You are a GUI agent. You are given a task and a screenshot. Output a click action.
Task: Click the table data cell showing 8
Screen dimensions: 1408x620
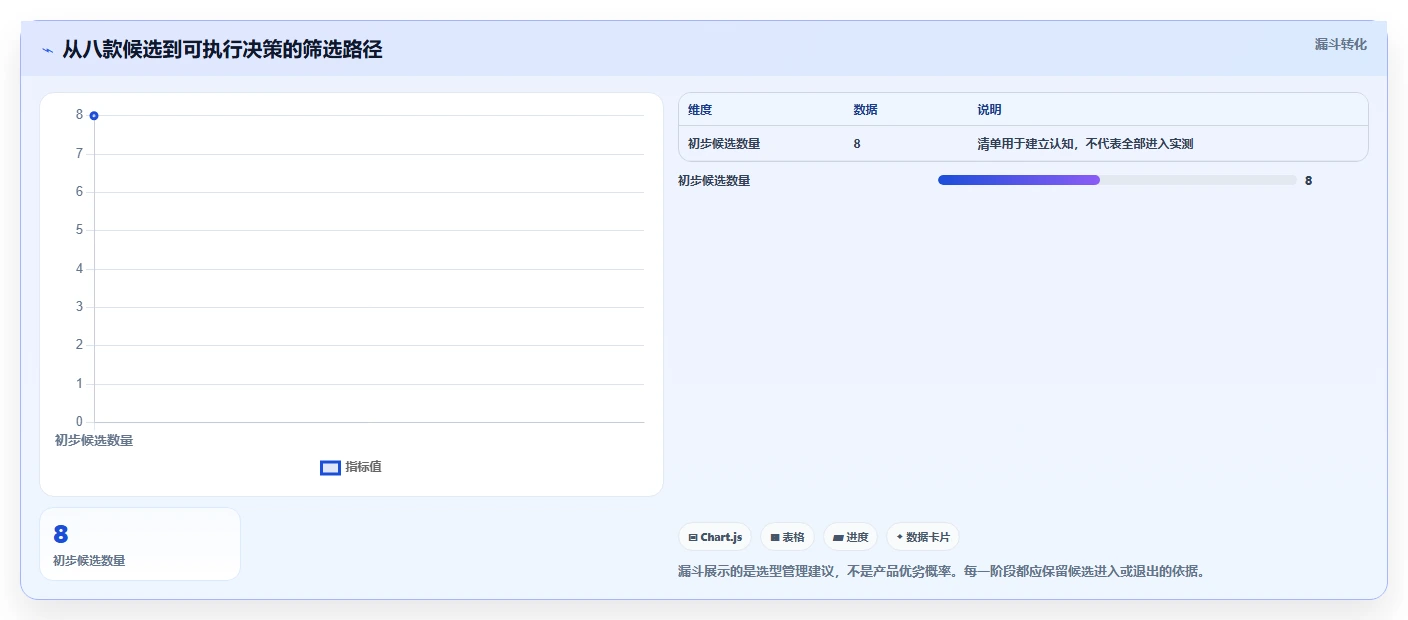857,144
